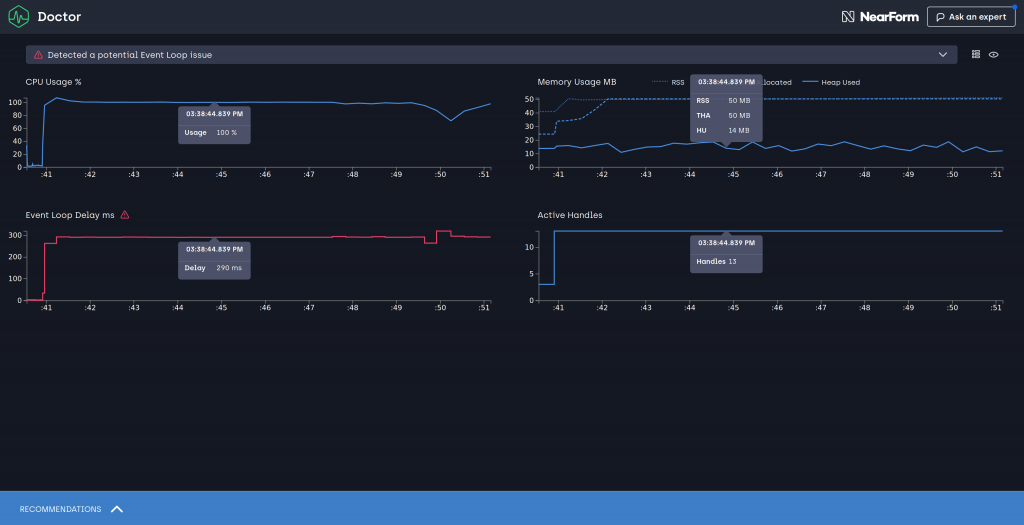
Task: Click the Active Handles chart title
Action: tap(570, 215)
